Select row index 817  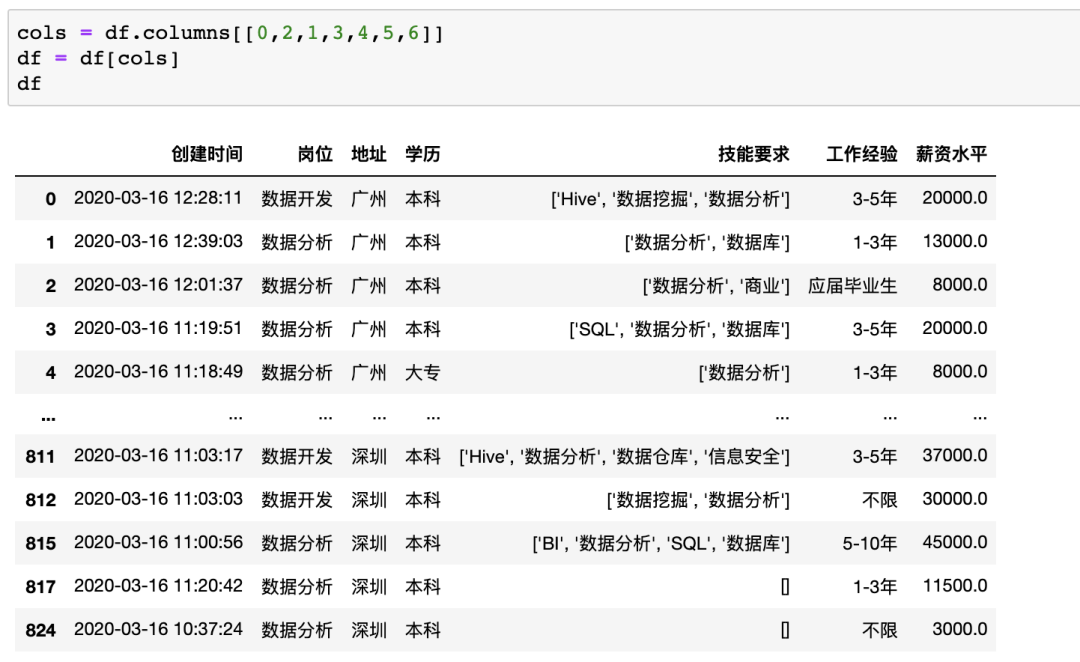pyautogui.click(x=41, y=587)
